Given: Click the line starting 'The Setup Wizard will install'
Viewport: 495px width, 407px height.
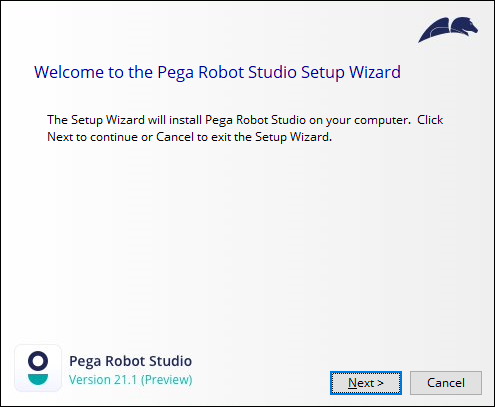Looking at the screenshot, I should tap(245, 120).
